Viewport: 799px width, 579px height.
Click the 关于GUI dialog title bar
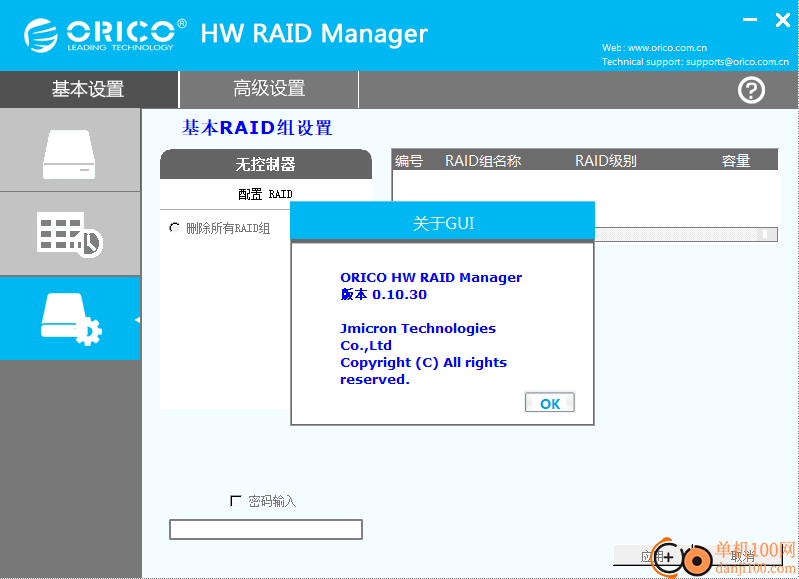click(442, 221)
